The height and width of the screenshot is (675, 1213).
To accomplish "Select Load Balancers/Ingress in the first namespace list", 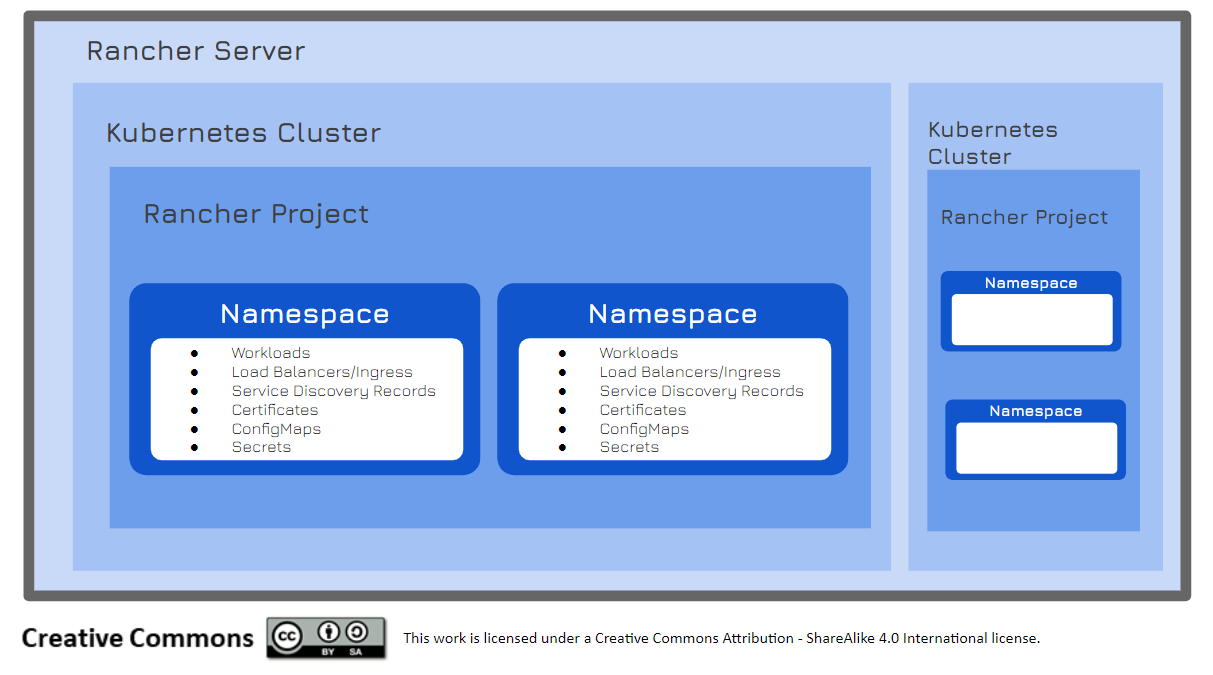I will pyautogui.click(x=322, y=372).
